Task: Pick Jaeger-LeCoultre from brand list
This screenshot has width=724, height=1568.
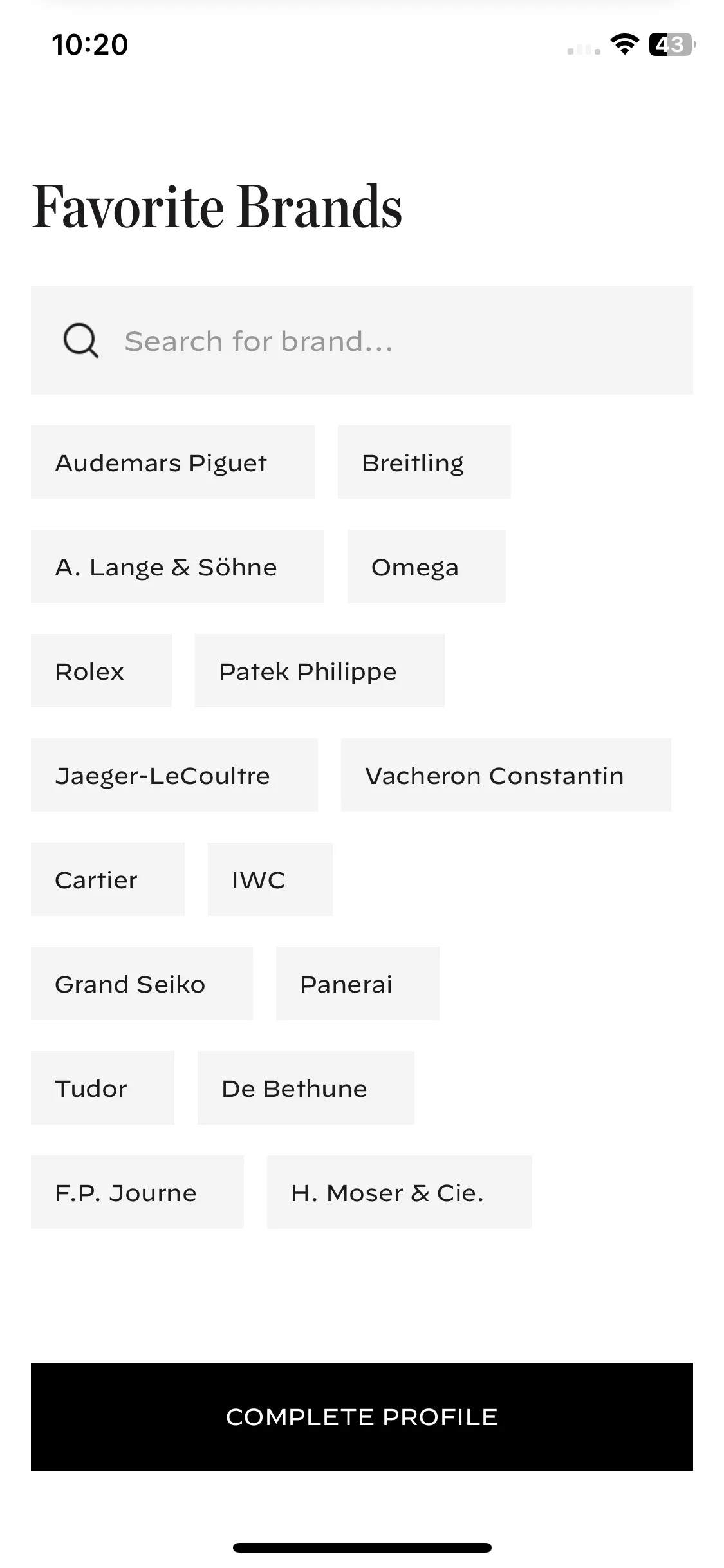Action: pos(174,775)
